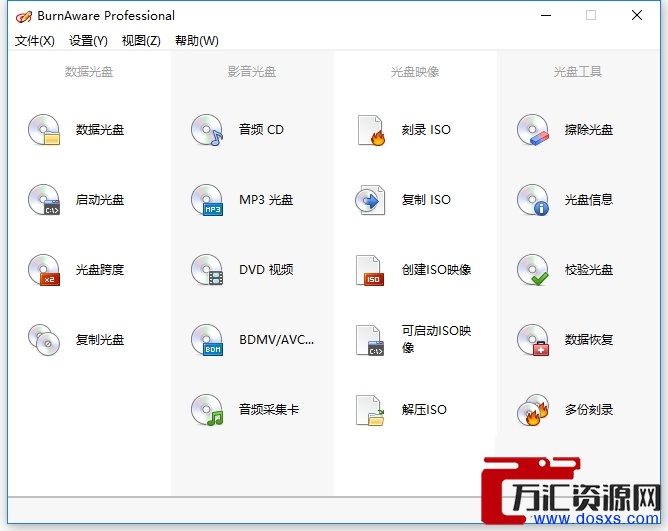Open the 音频 CD music note icon

(x=207, y=130)
